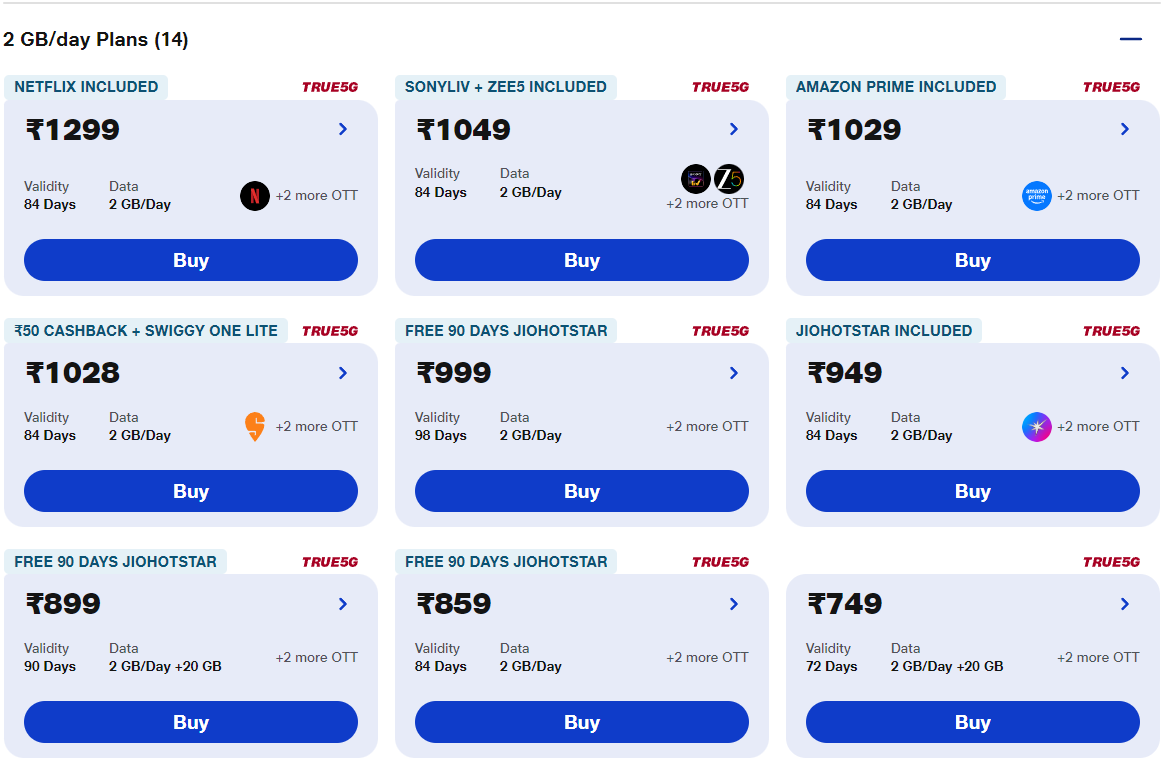Click the SonyLIV icon on ₹1049 plan
1168x768 pixels.
click(x=696, y=179)
